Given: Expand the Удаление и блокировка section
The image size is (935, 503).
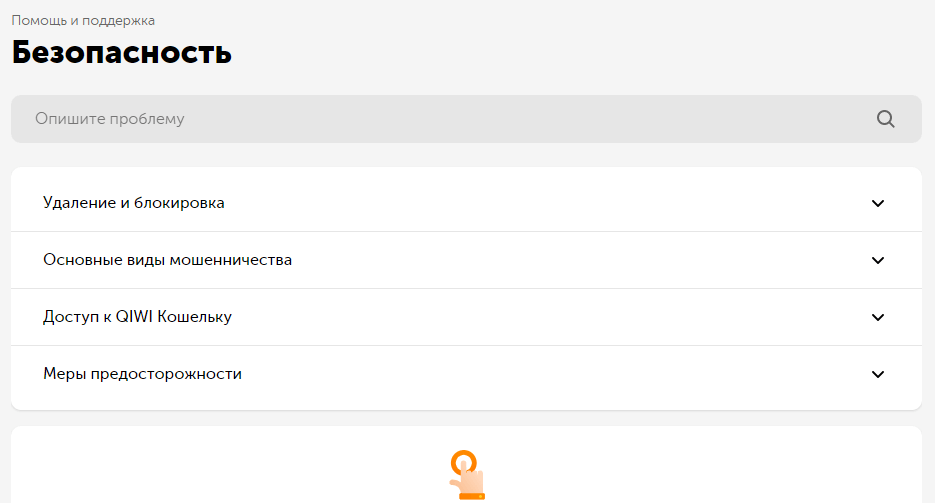Looking at the screenshot, I should click(x=466, y=203).
